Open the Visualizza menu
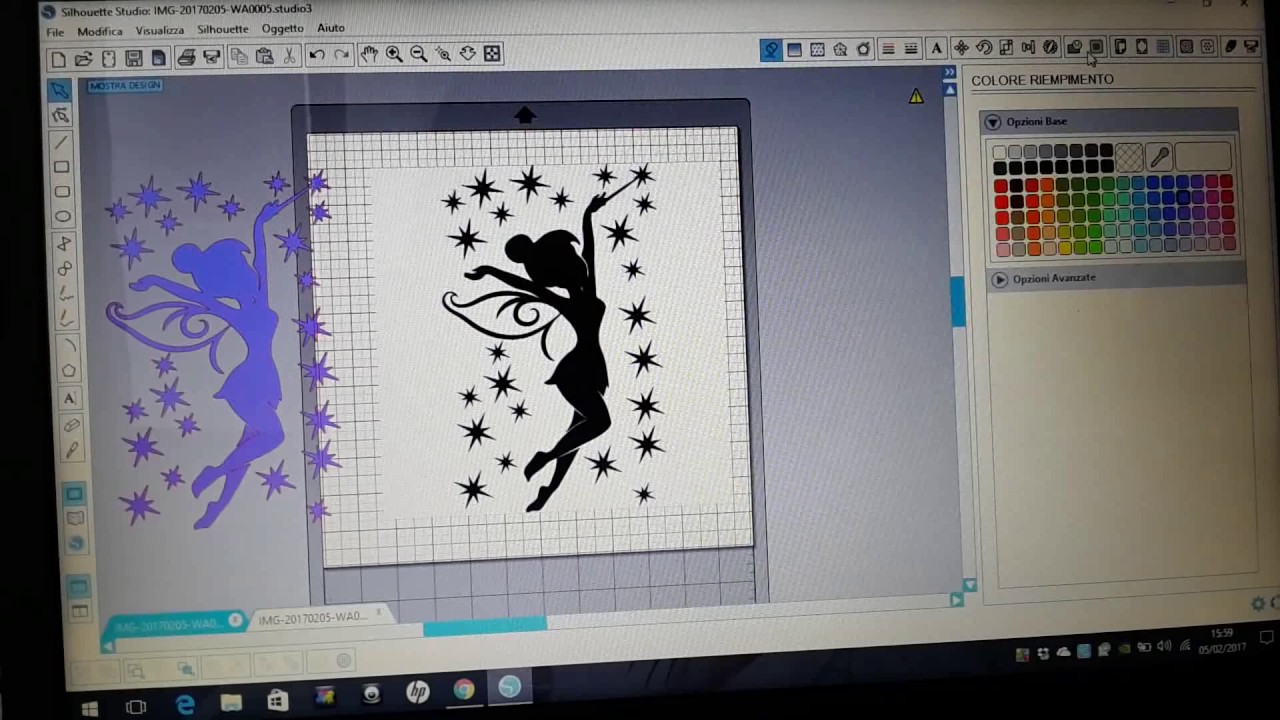1280x720 pixels. pyautogui.click(x=159, y=31)
